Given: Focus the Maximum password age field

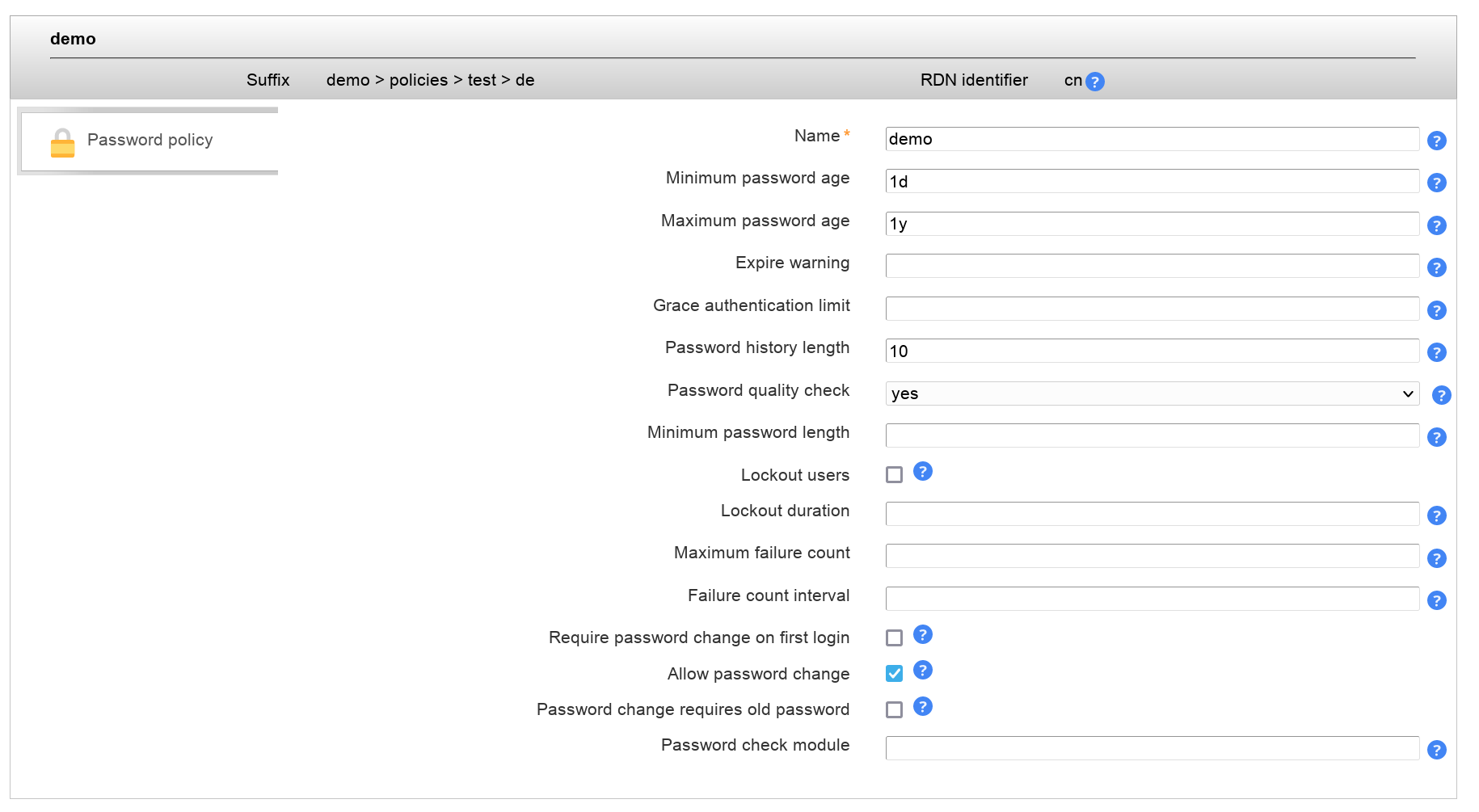Looking at the screenshot, I should [x=1152, y=224].
